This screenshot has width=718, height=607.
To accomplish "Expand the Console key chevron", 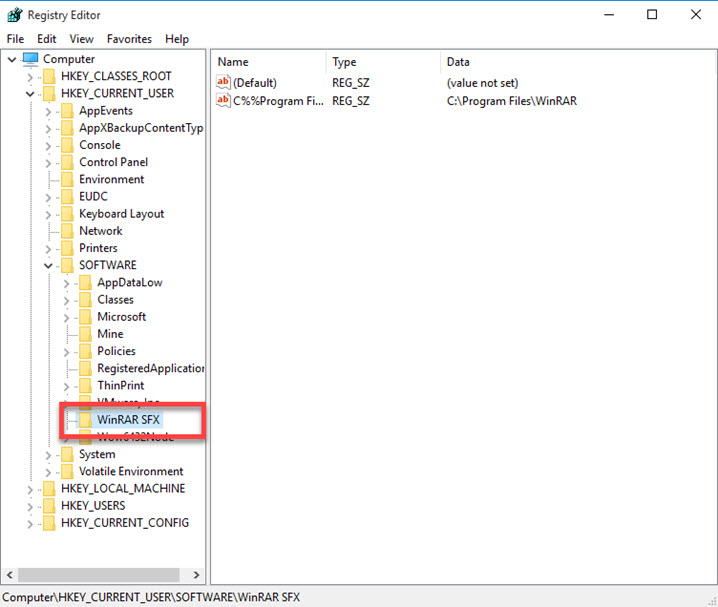I will [48, 146].
